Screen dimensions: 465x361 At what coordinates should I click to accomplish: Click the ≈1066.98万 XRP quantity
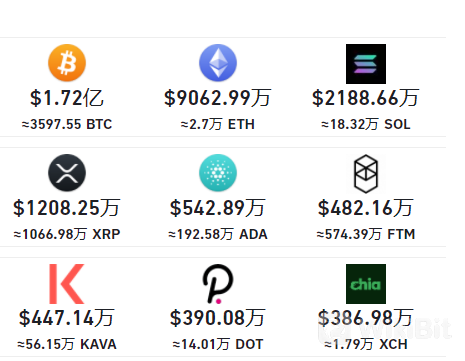(67, 234)
